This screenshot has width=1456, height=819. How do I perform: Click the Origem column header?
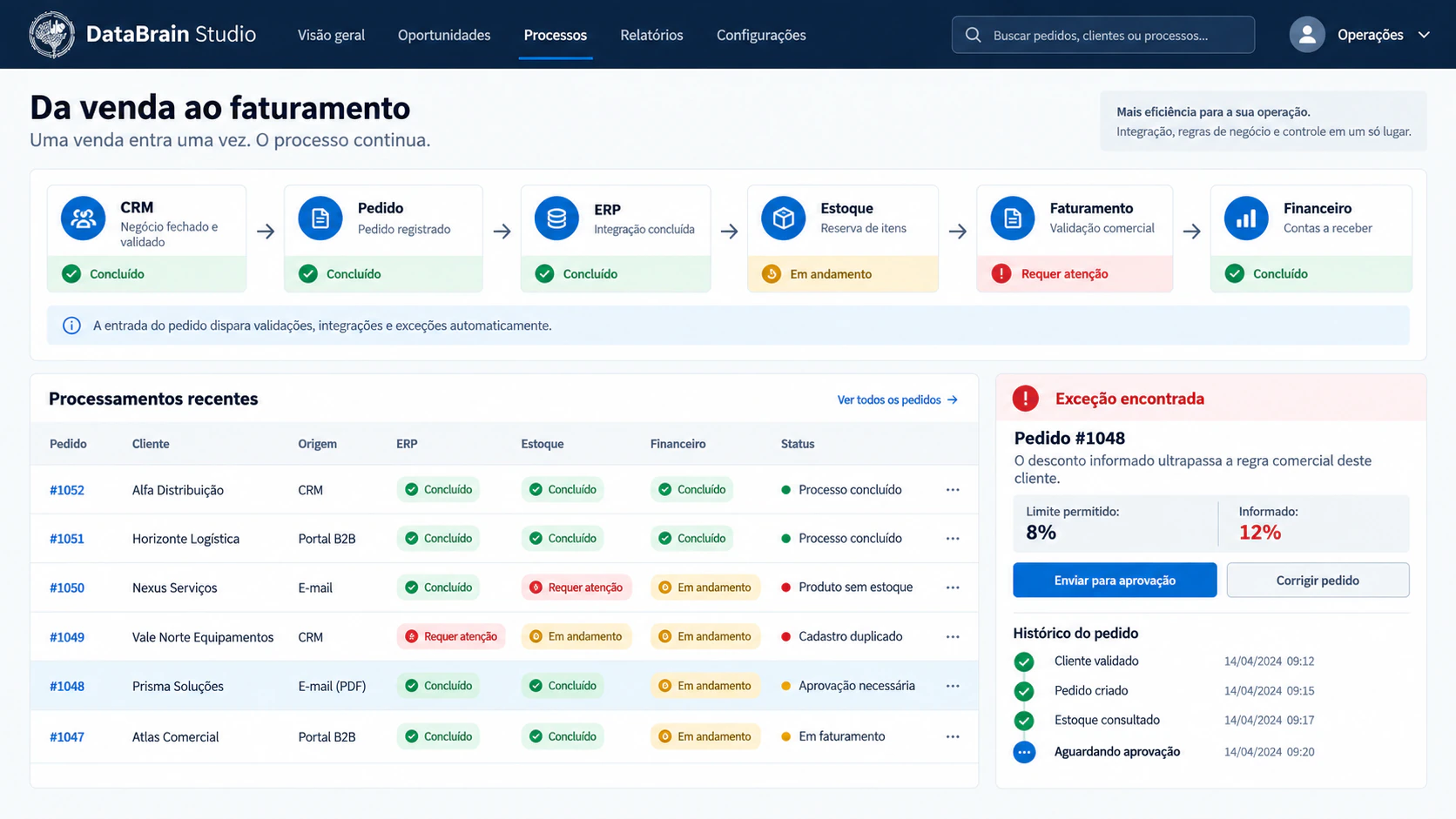(317, 444)
